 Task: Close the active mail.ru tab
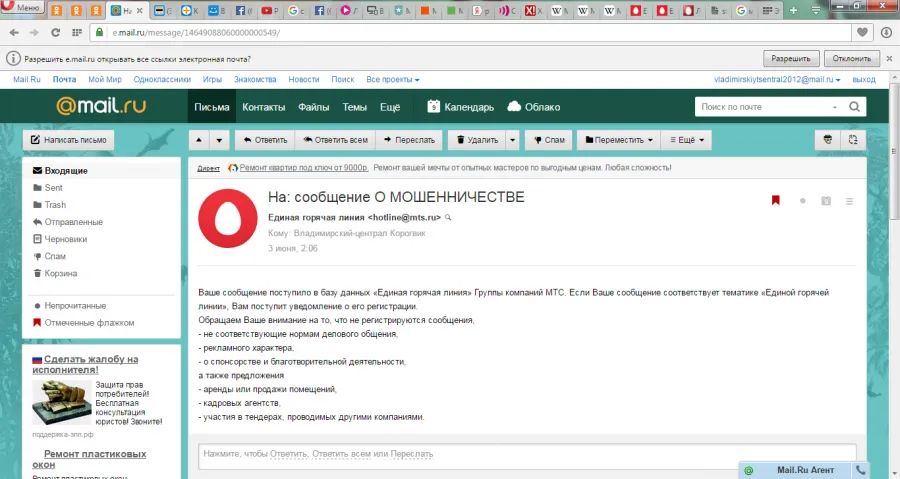pyautogui.click(x=139, y=10)
